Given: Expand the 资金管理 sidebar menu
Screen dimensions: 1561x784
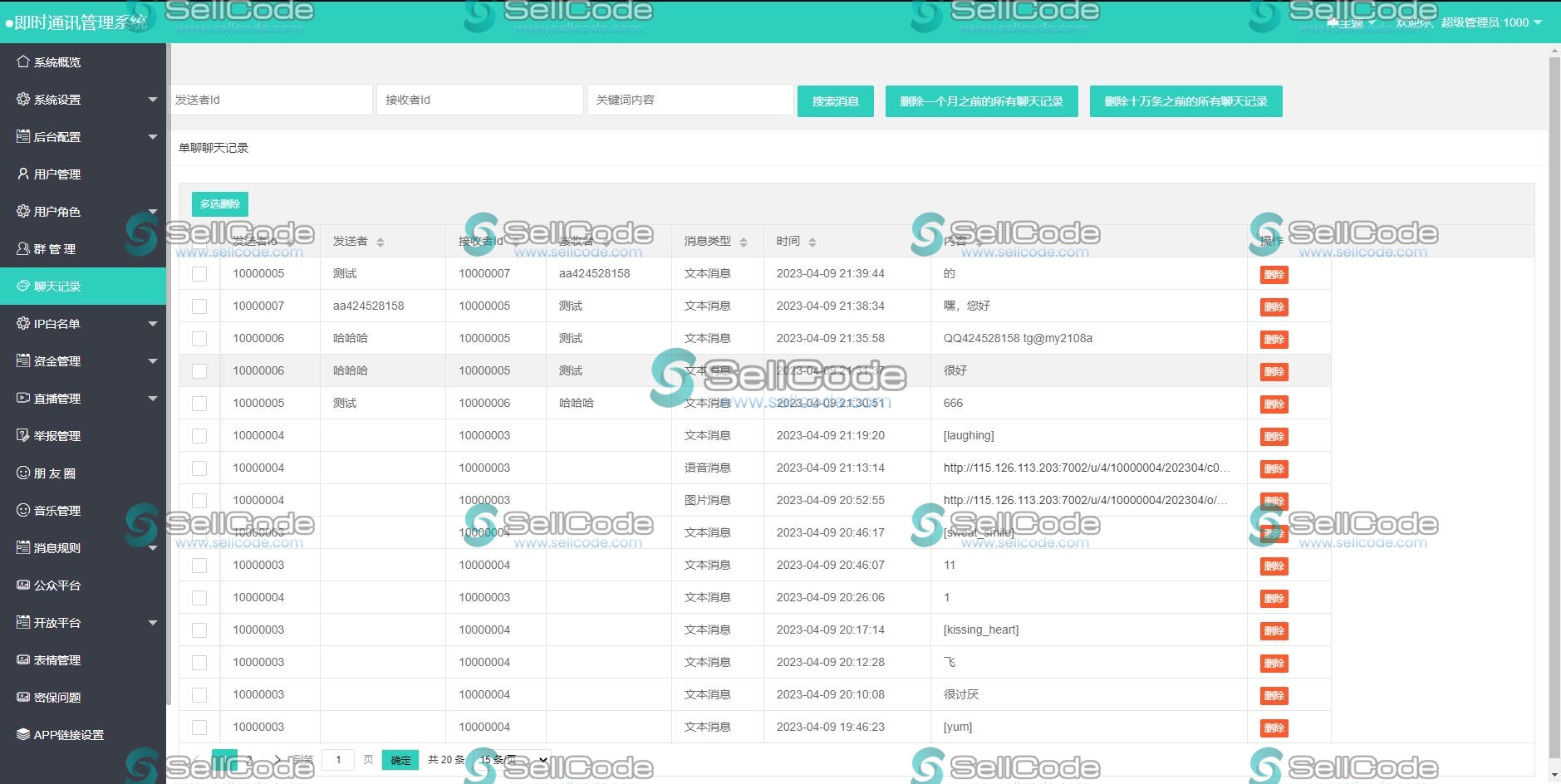Looking at the screenshot, I should (x=83, y=360).
